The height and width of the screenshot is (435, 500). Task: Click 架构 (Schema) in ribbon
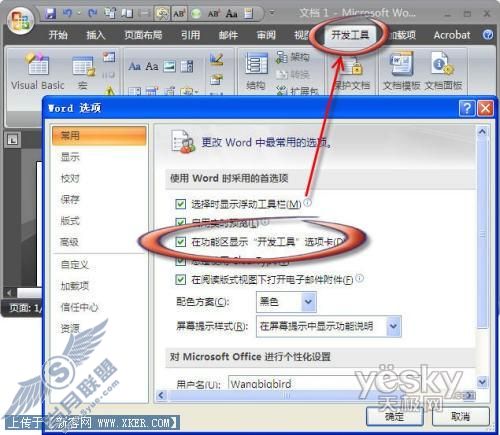tap(293, 57)
